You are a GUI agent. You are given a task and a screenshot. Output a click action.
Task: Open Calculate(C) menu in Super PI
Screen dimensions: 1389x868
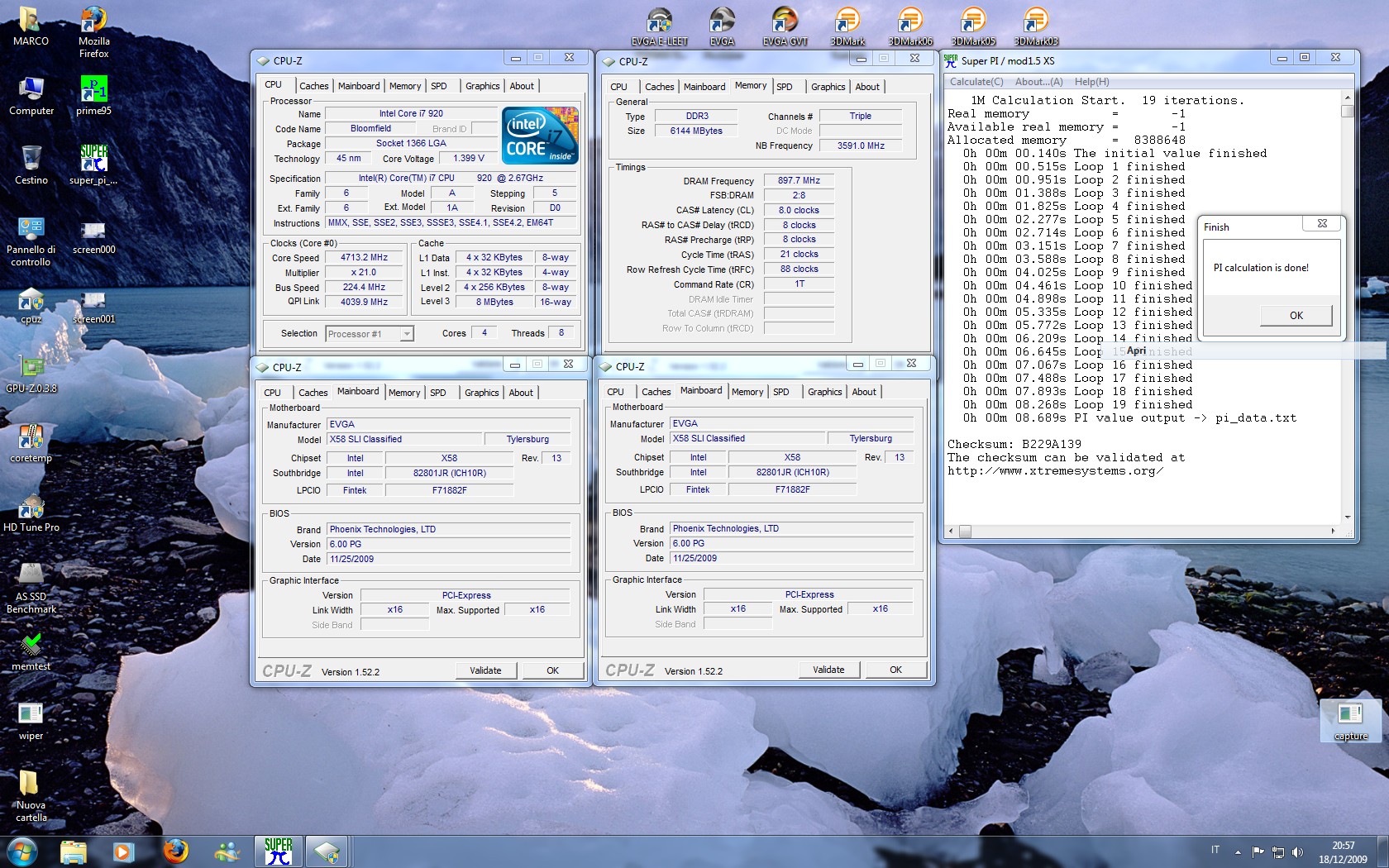tap(976, 82)
